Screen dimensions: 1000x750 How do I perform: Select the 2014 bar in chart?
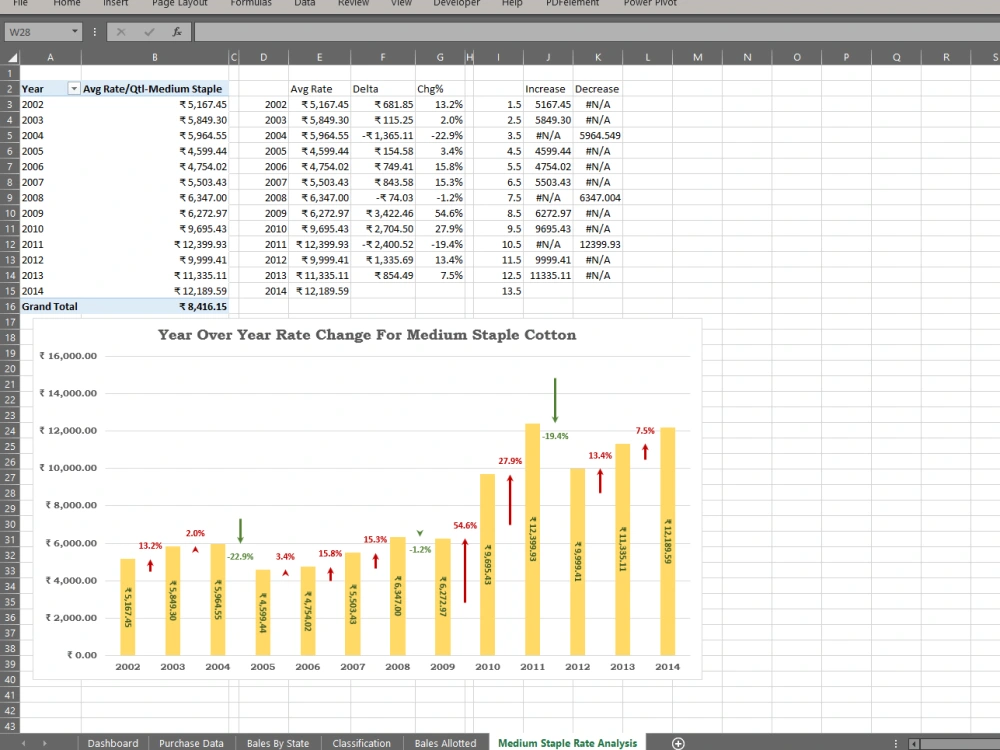point(667,541)
